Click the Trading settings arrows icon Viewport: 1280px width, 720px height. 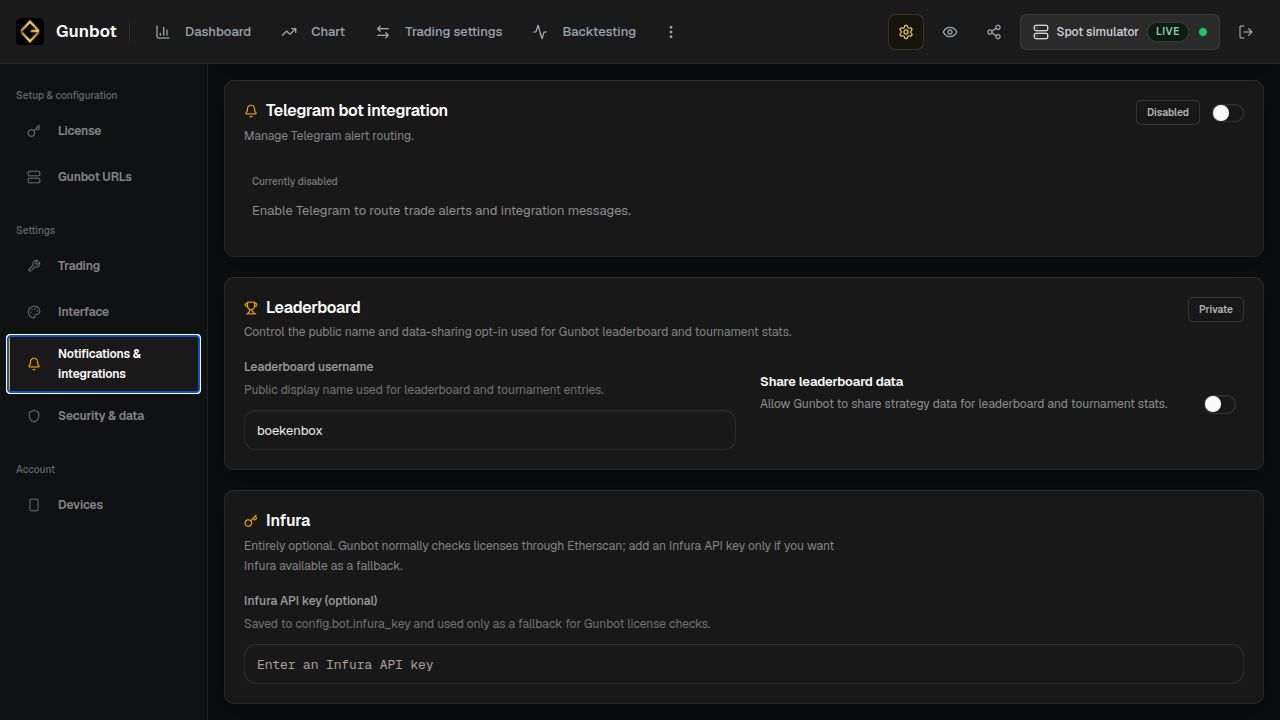(x=383, y=32)
